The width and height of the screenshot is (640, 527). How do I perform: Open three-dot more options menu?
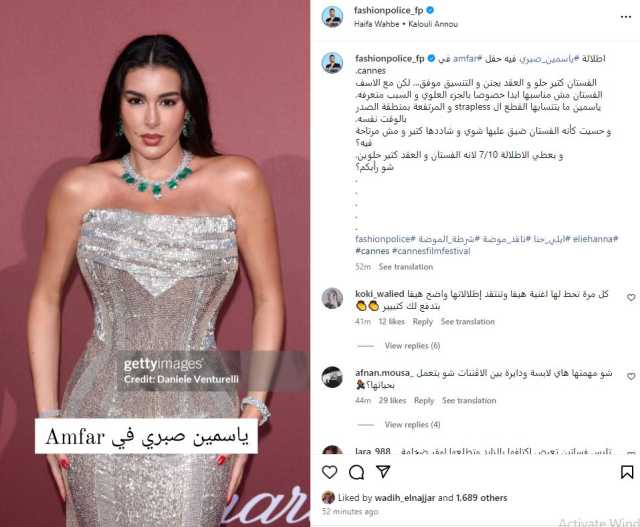click(626, 17)
